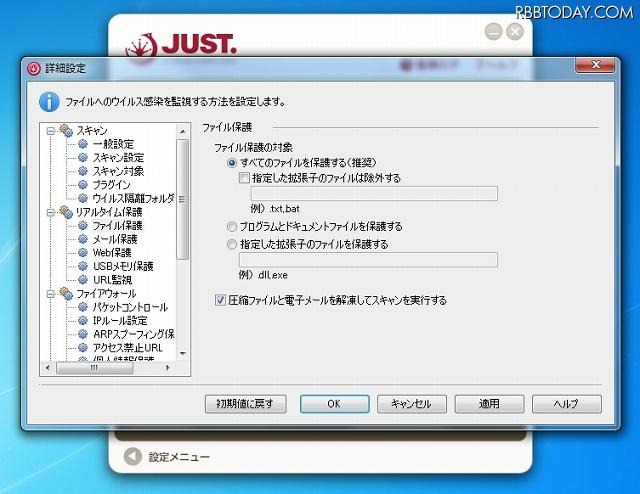Open プラグイン settings page
Viewport: 640px width, 494px height.
111,185
